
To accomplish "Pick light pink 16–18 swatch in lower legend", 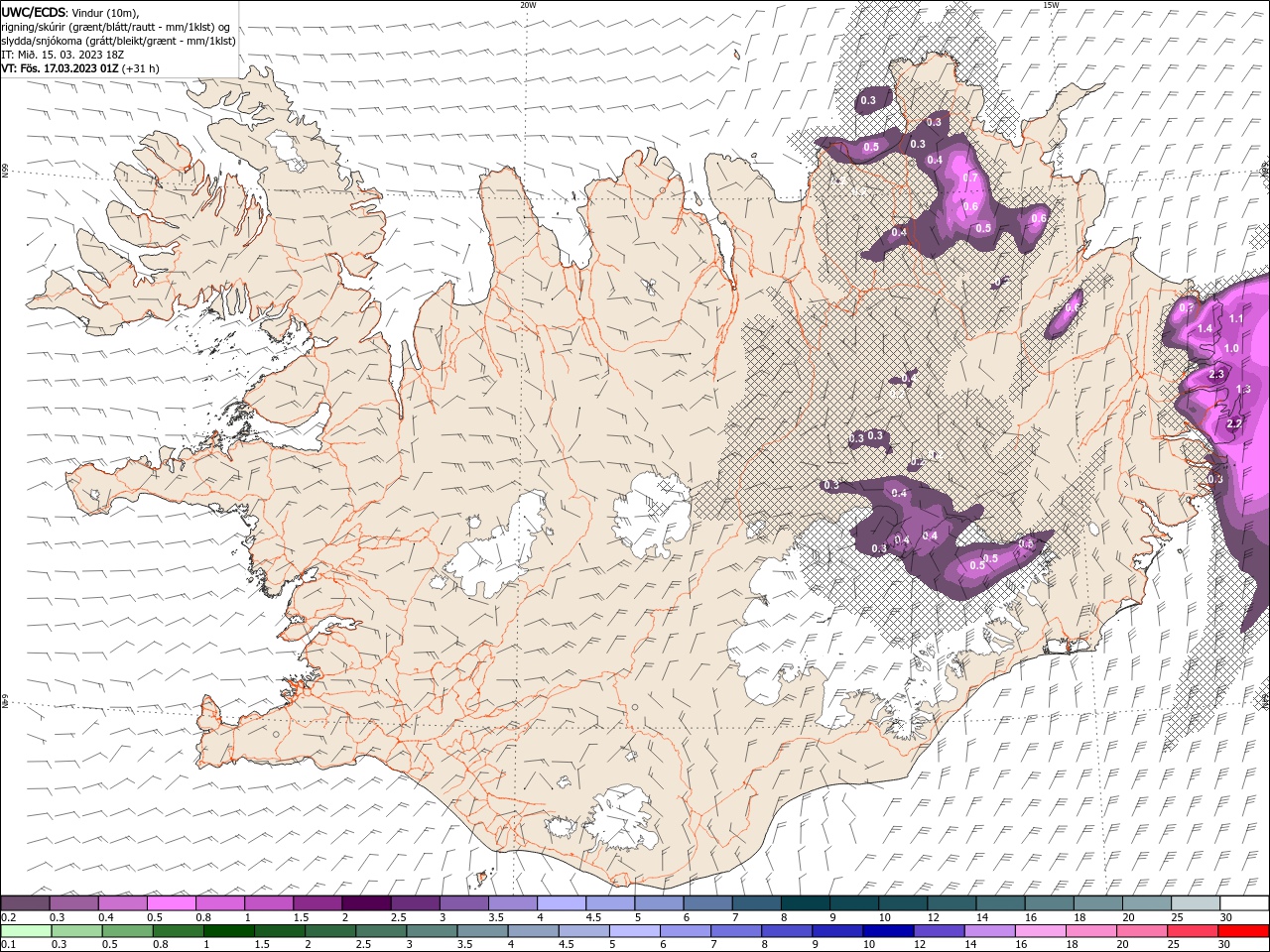I will [x=1042, y=930].
